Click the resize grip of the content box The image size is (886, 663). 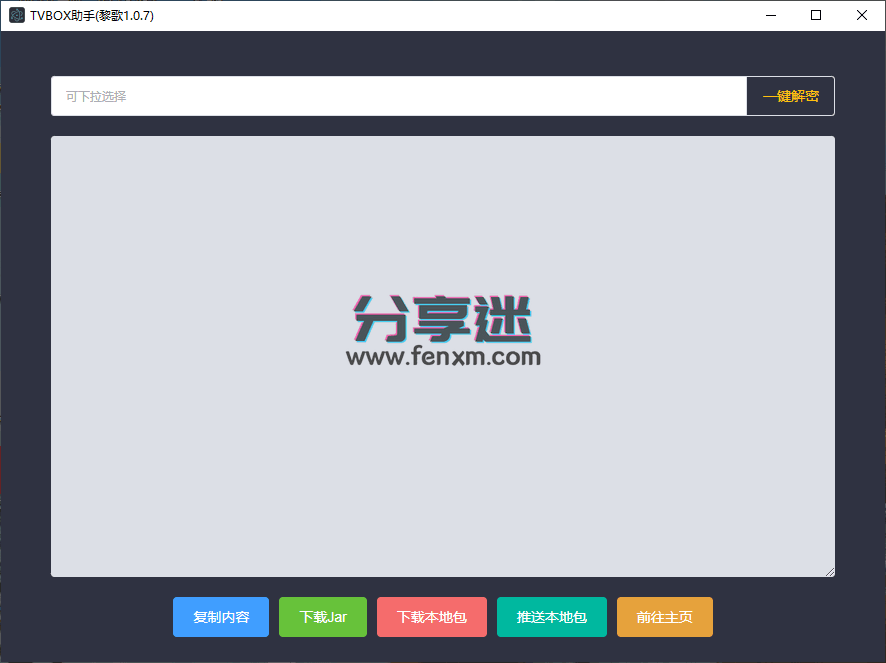coord(831,571)
